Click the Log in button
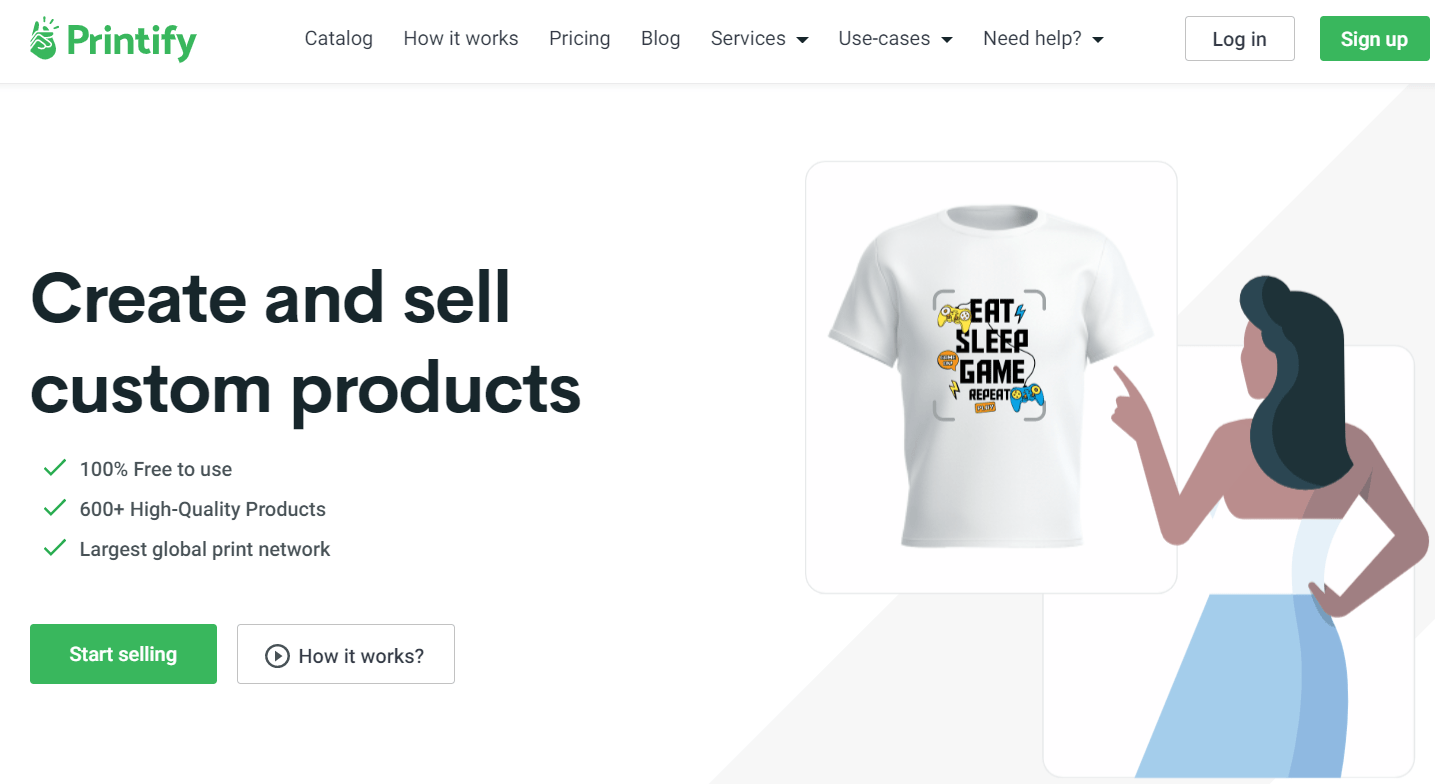1435x784 pixels. [1239, 38]
